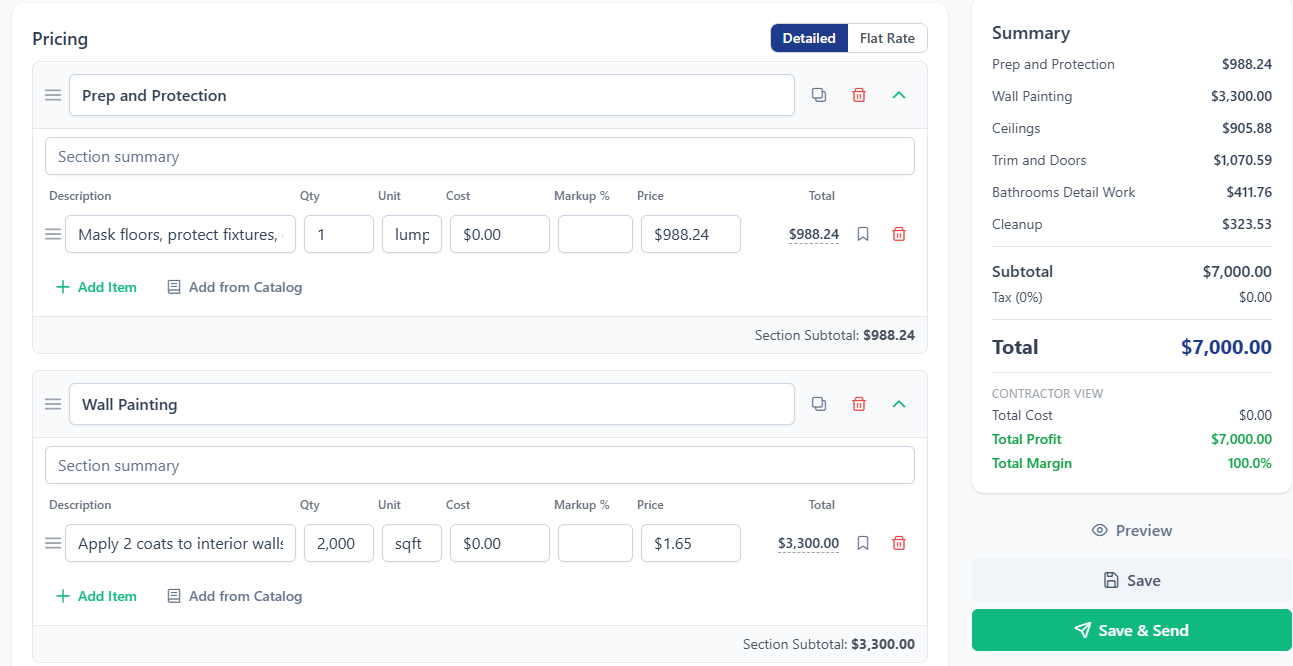Duplicate the Wall Painting section

pos(819,404)
